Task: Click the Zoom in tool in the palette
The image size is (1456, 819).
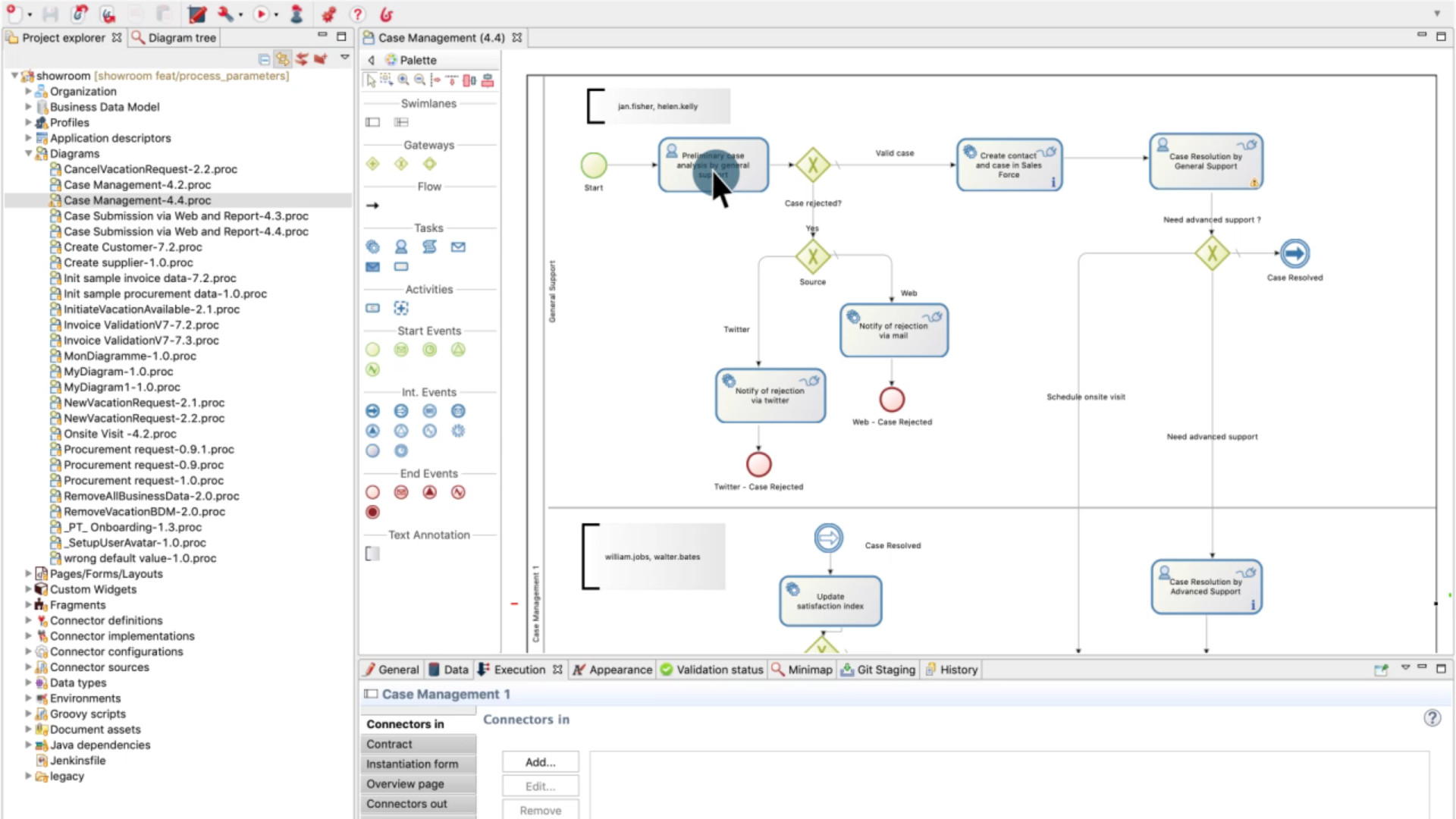Action: (x=403, y=80)
